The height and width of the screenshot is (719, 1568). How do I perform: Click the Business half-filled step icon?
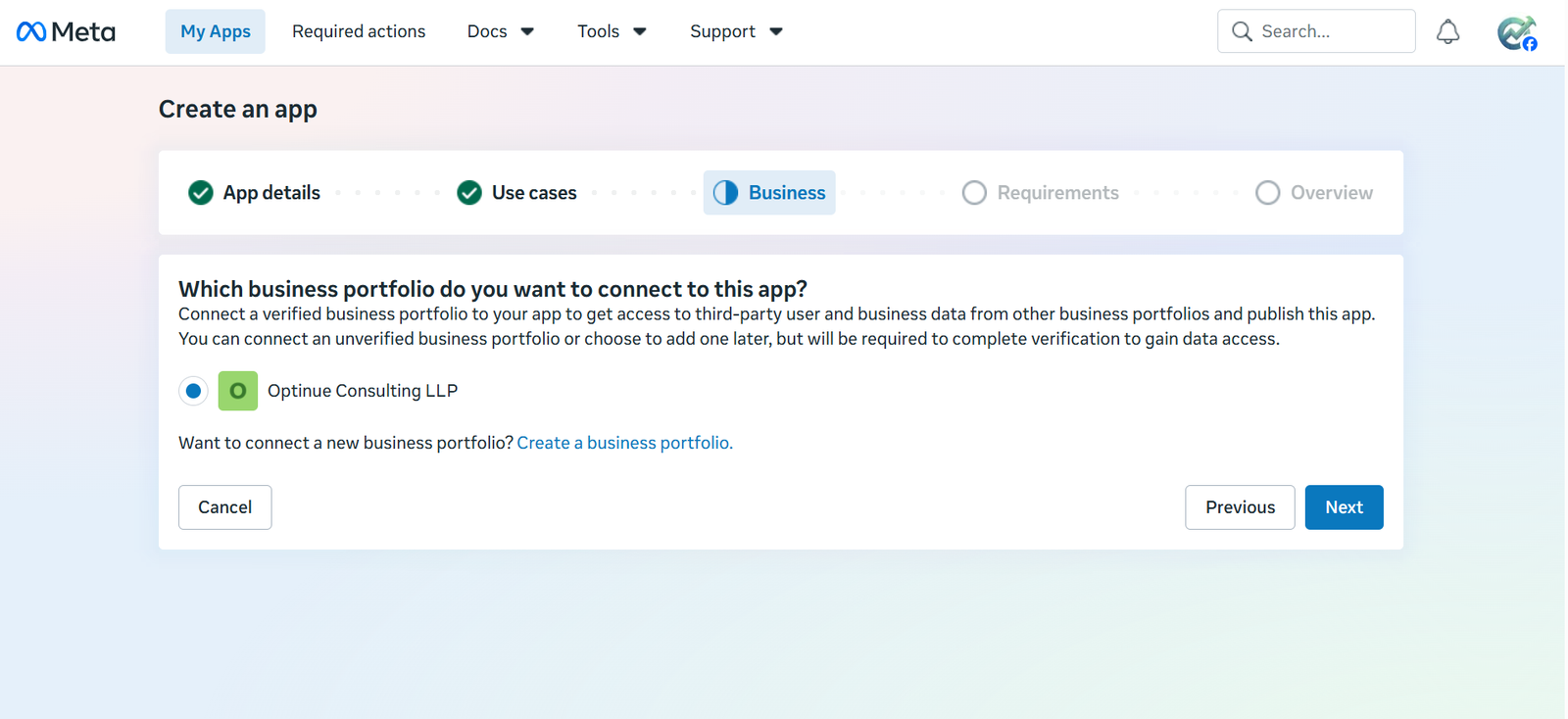725,193
